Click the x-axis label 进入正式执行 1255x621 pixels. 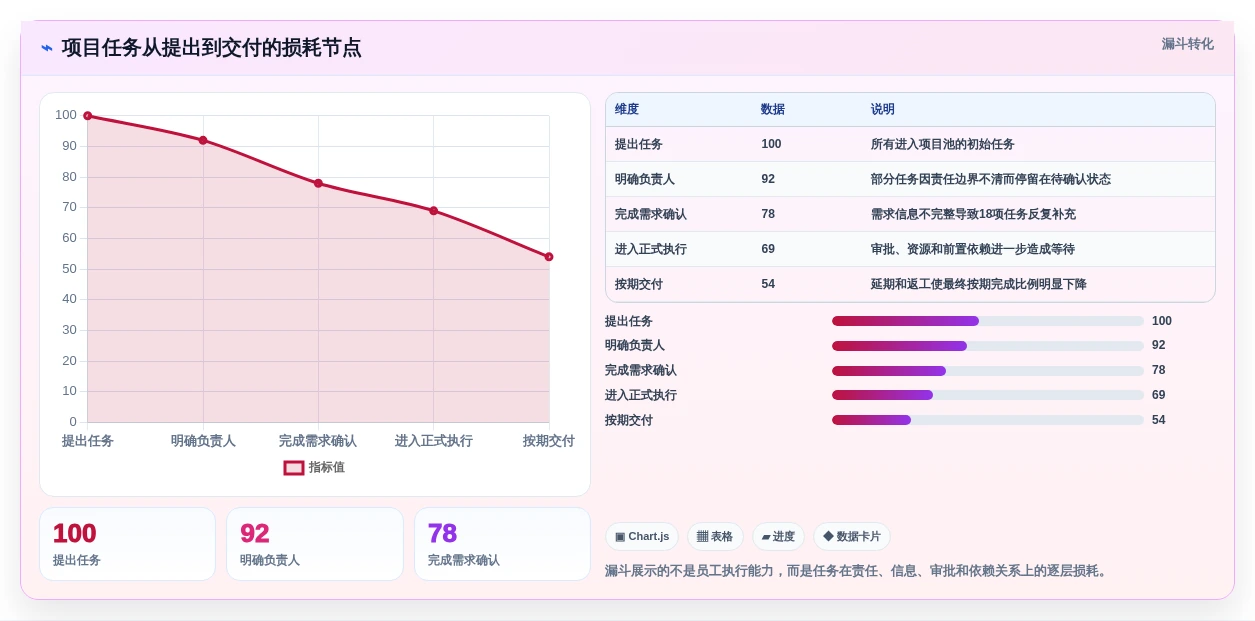tap(433, 441)
